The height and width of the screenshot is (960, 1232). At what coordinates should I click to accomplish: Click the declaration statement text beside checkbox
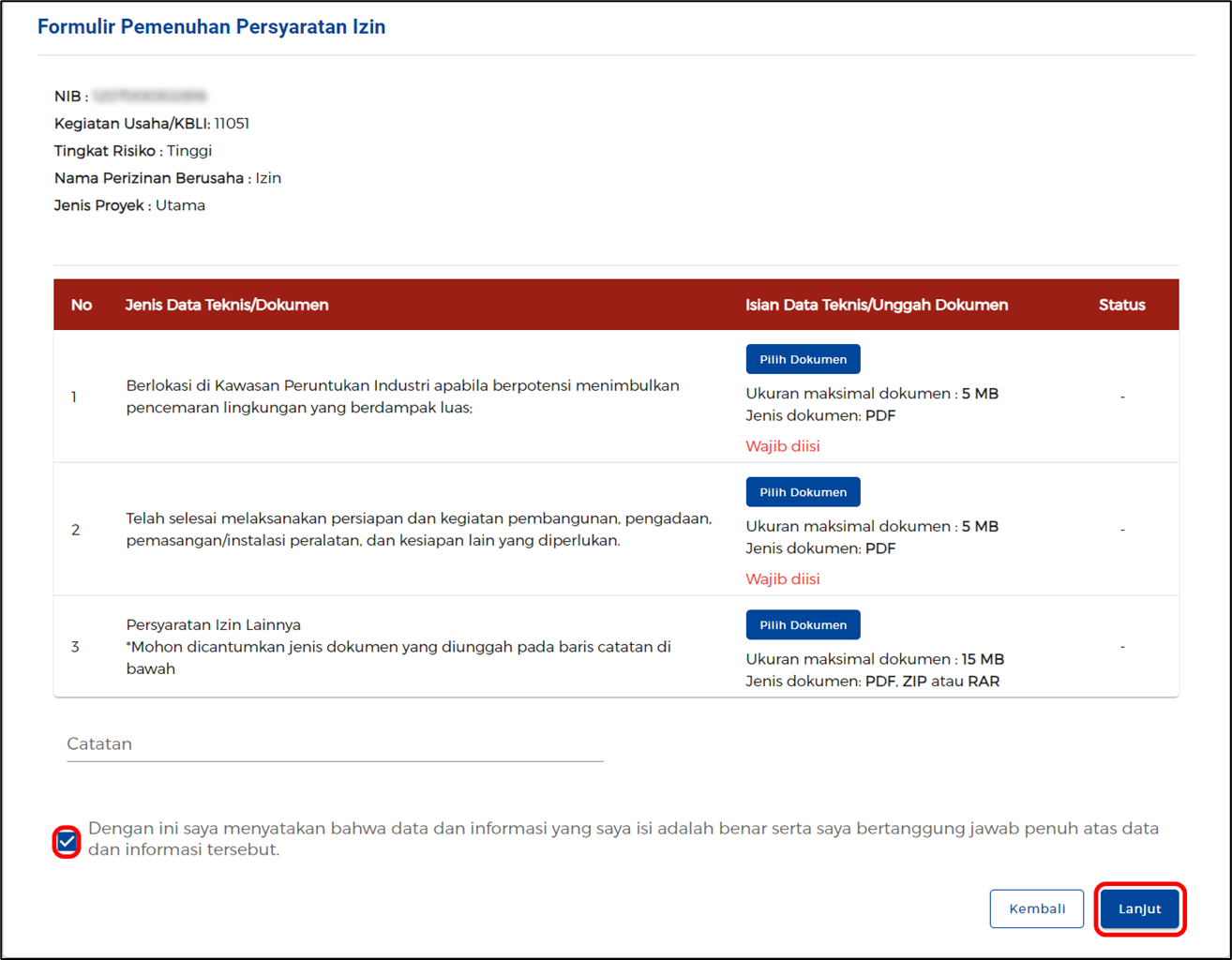[623, 839]
